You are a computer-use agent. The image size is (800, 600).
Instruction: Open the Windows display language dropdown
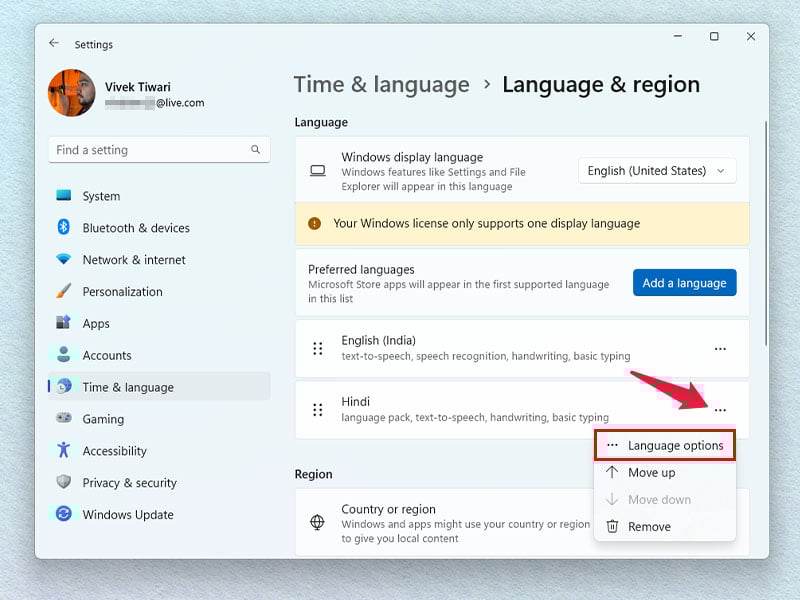point(657,171)
